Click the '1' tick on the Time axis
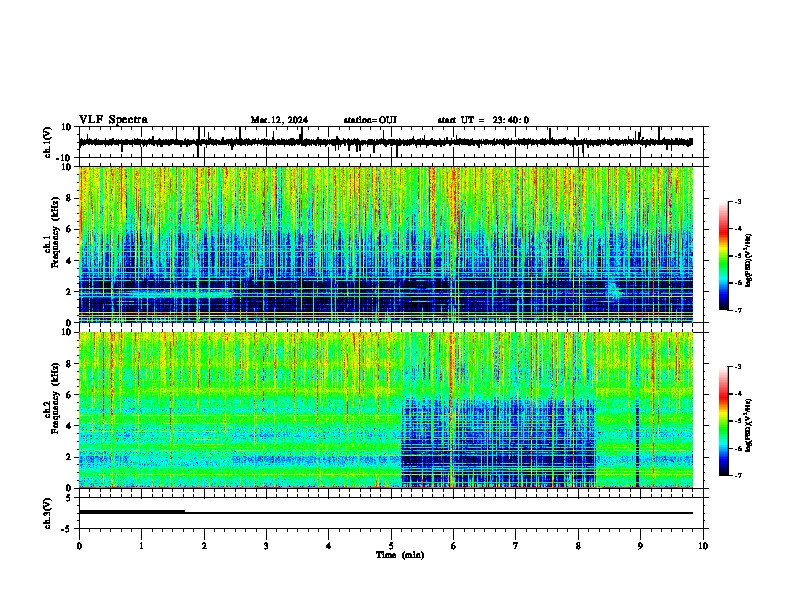The height and width of the screenshot is (612, 792). [x=141, y=546]
